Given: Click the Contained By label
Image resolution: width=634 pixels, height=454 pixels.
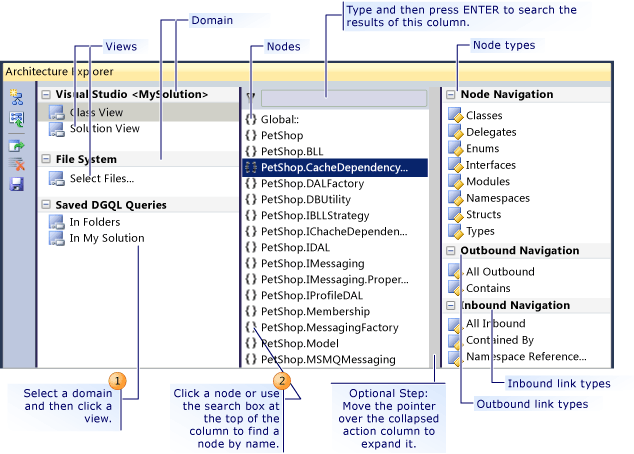Looking at the screenshot, I should click(500, 340).
